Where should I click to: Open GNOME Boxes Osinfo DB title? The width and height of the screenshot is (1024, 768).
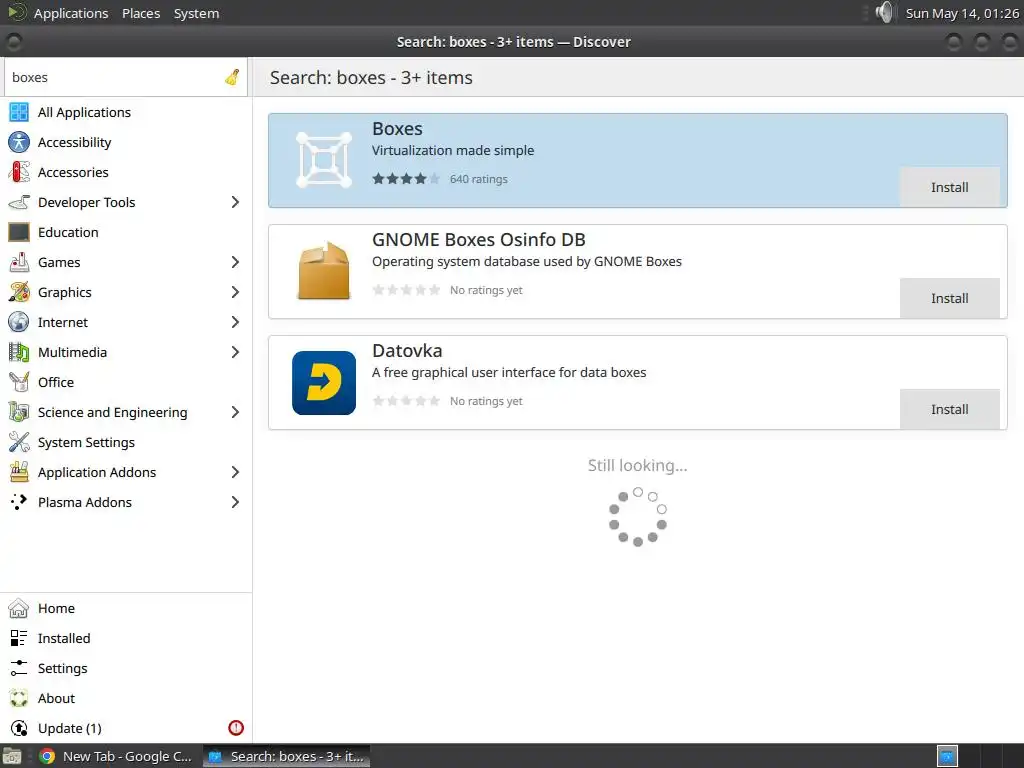[x=479, y=240]
